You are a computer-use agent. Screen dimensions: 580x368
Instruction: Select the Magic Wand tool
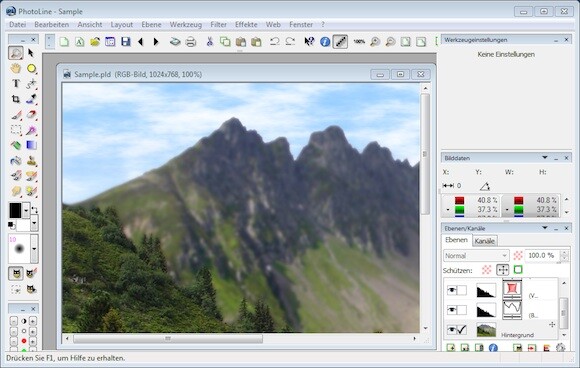(31, 130)
